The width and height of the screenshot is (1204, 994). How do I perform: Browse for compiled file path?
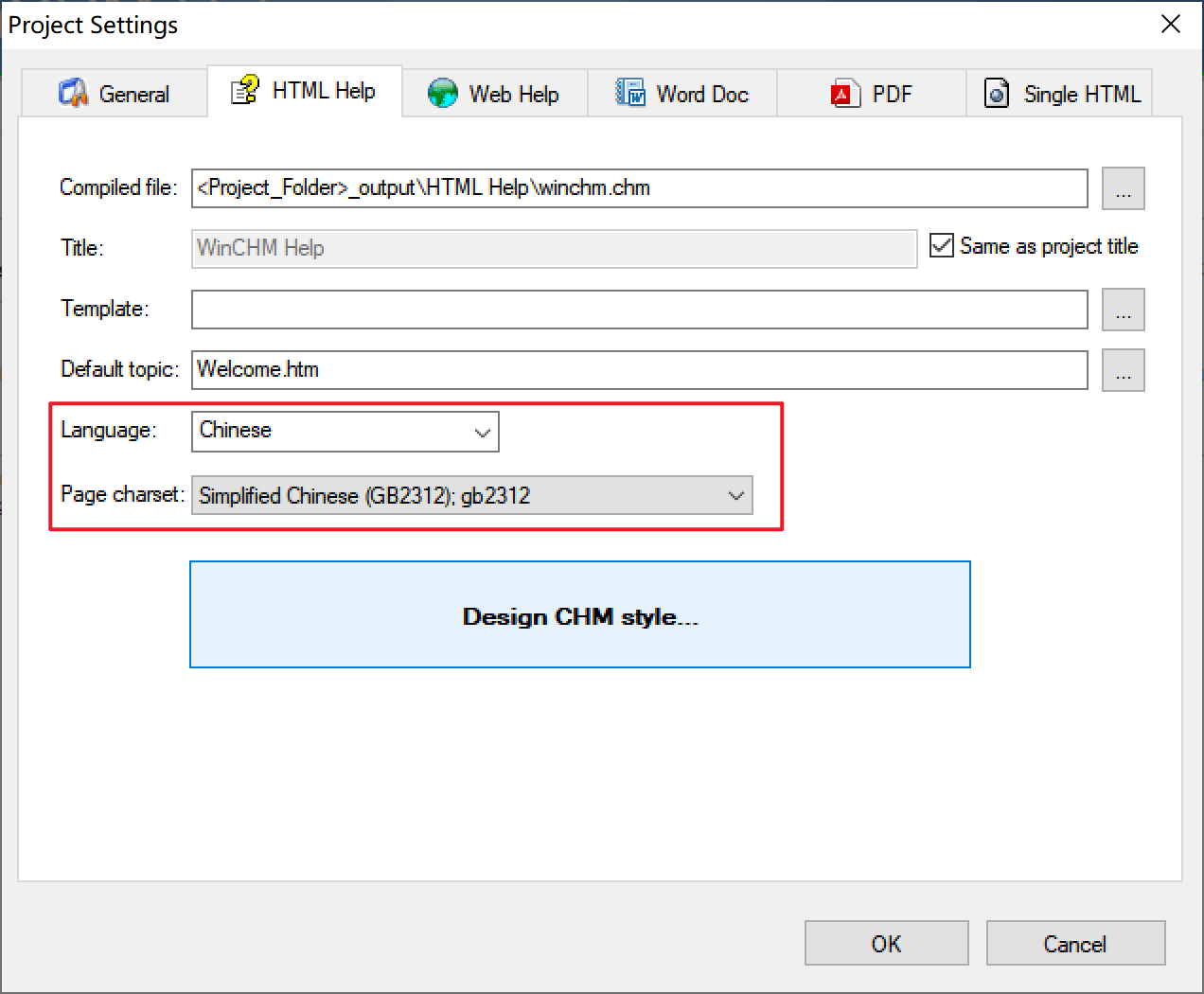1123,188
